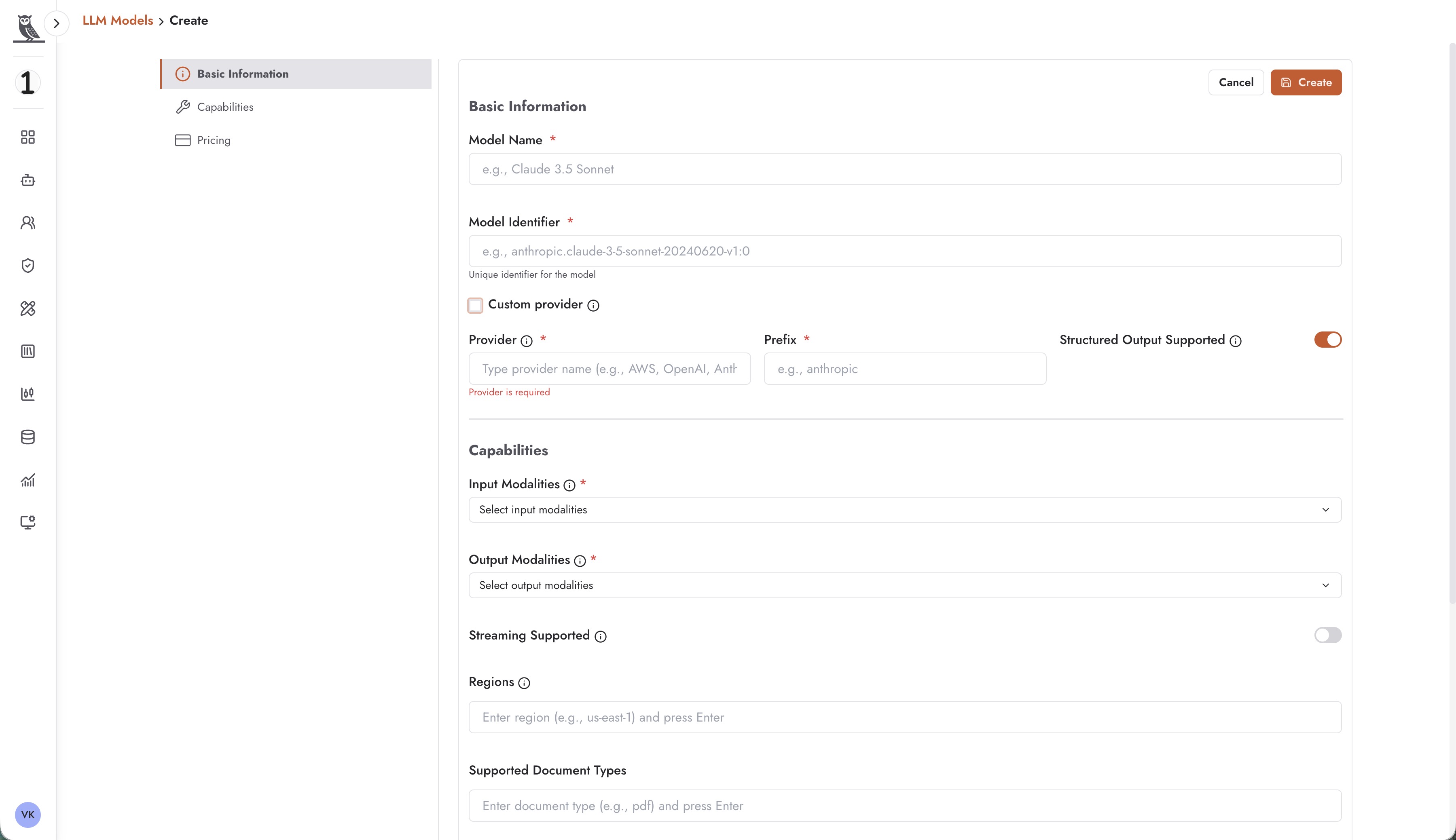Focus the Model Name input field
1456x840 pixels.
(x=905, y=169)
